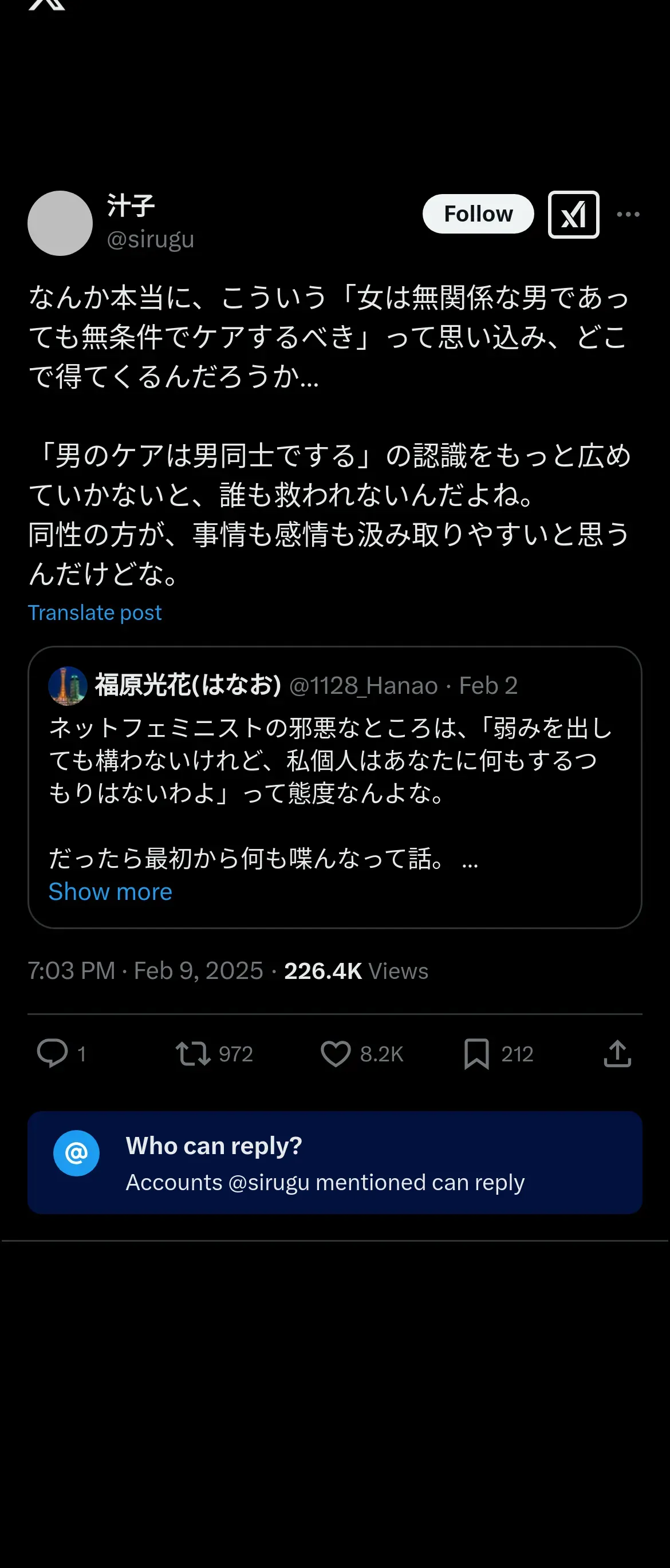Open 汁子's profile avatar
Image resolution: width=670 pixels, height=1568 pixels.
point(60,223)
